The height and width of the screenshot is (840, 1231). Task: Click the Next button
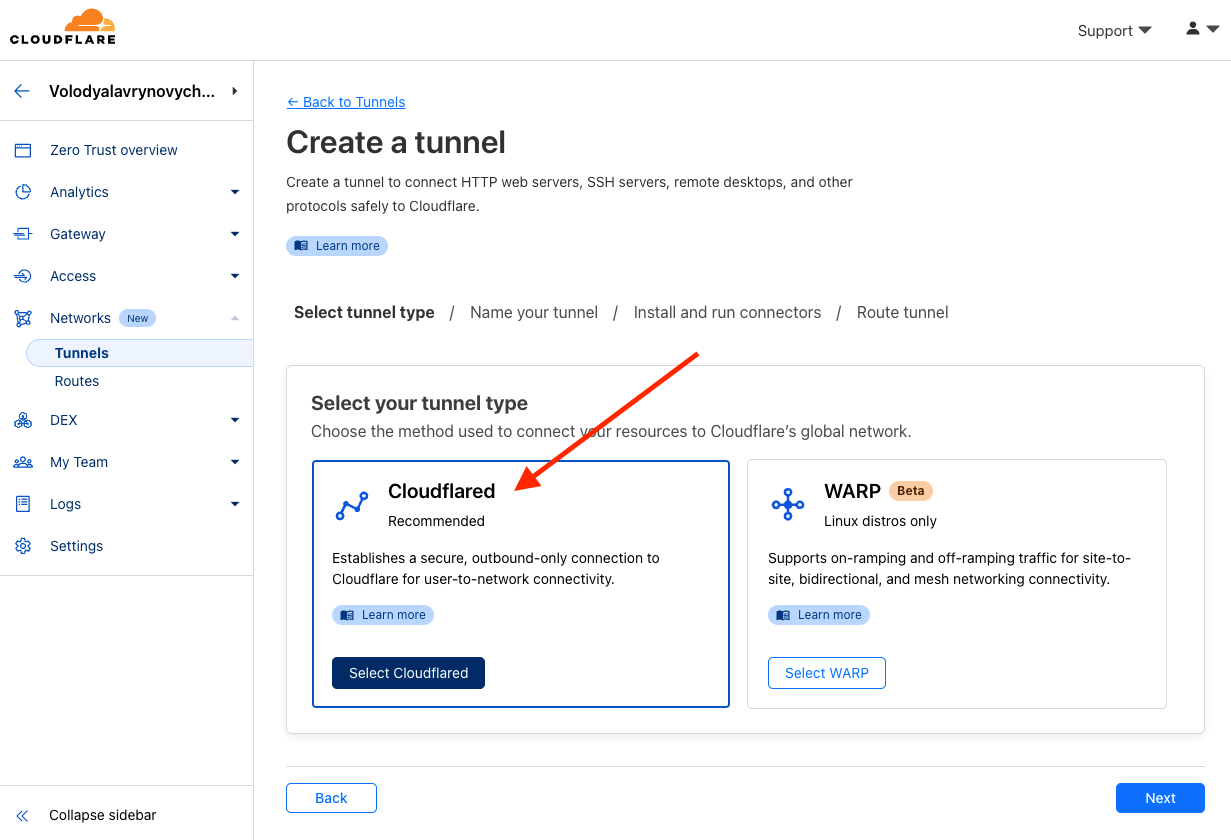(1160, 798)
